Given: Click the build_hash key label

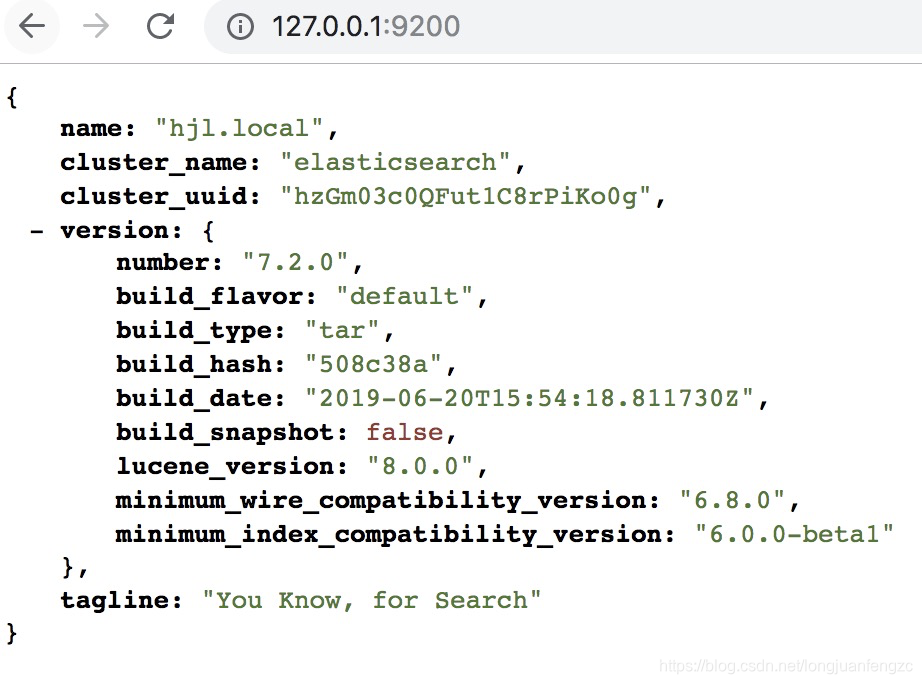Looking at the screenshot, I should click(x=201, y=365).
